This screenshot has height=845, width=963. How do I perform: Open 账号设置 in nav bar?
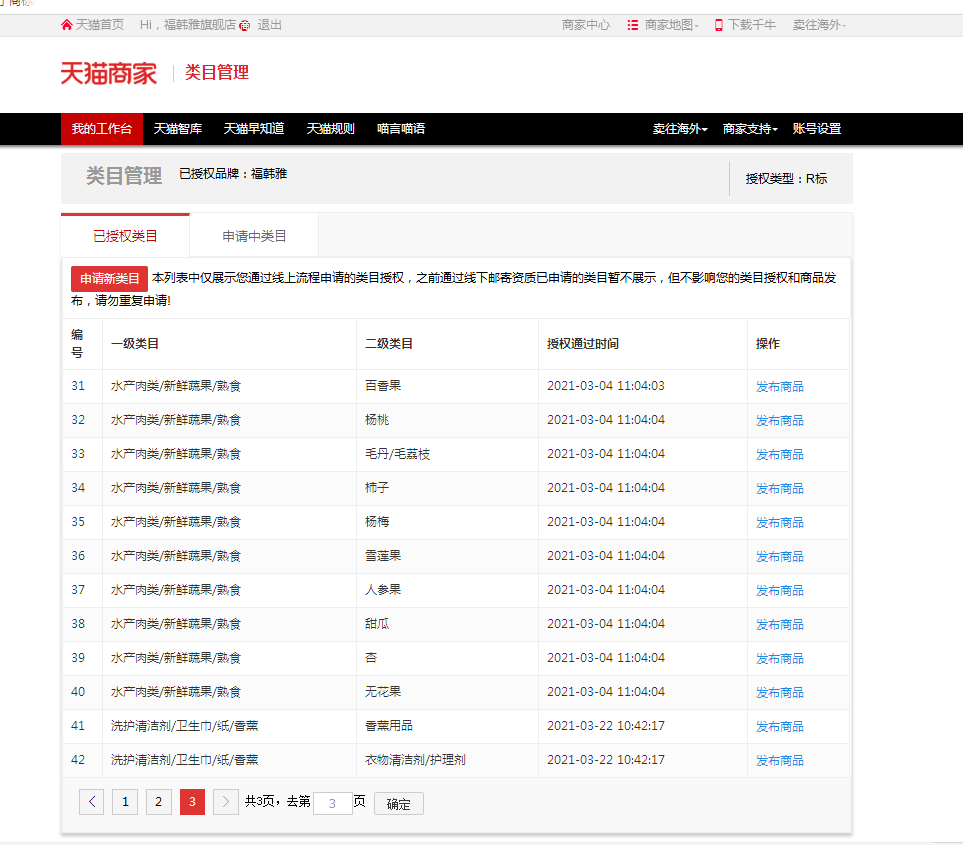click(x=816, y=129)
